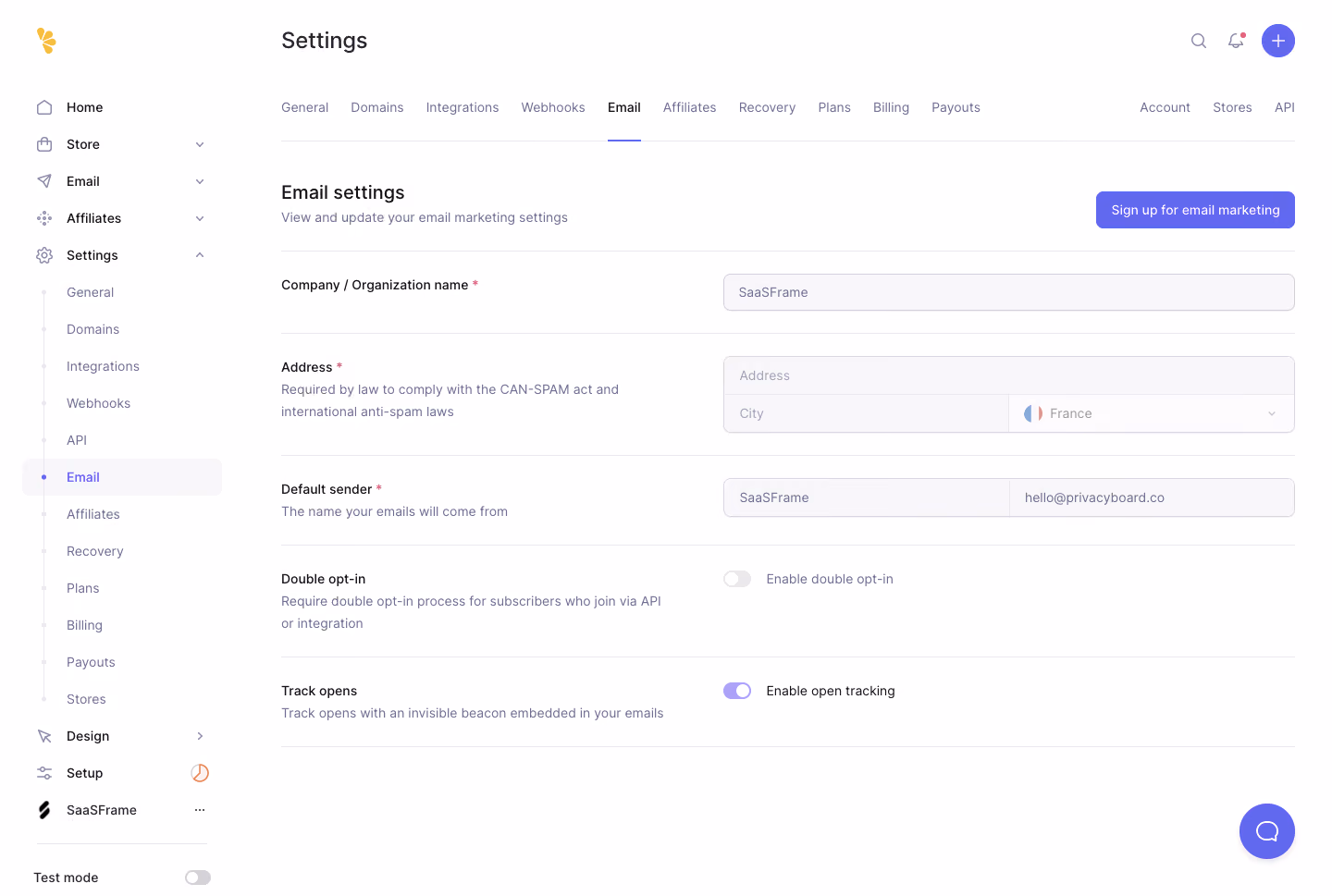This screenshot has height=896, width=1332.
Task: Enable double opt-in toggle
Action: point(737,579)
